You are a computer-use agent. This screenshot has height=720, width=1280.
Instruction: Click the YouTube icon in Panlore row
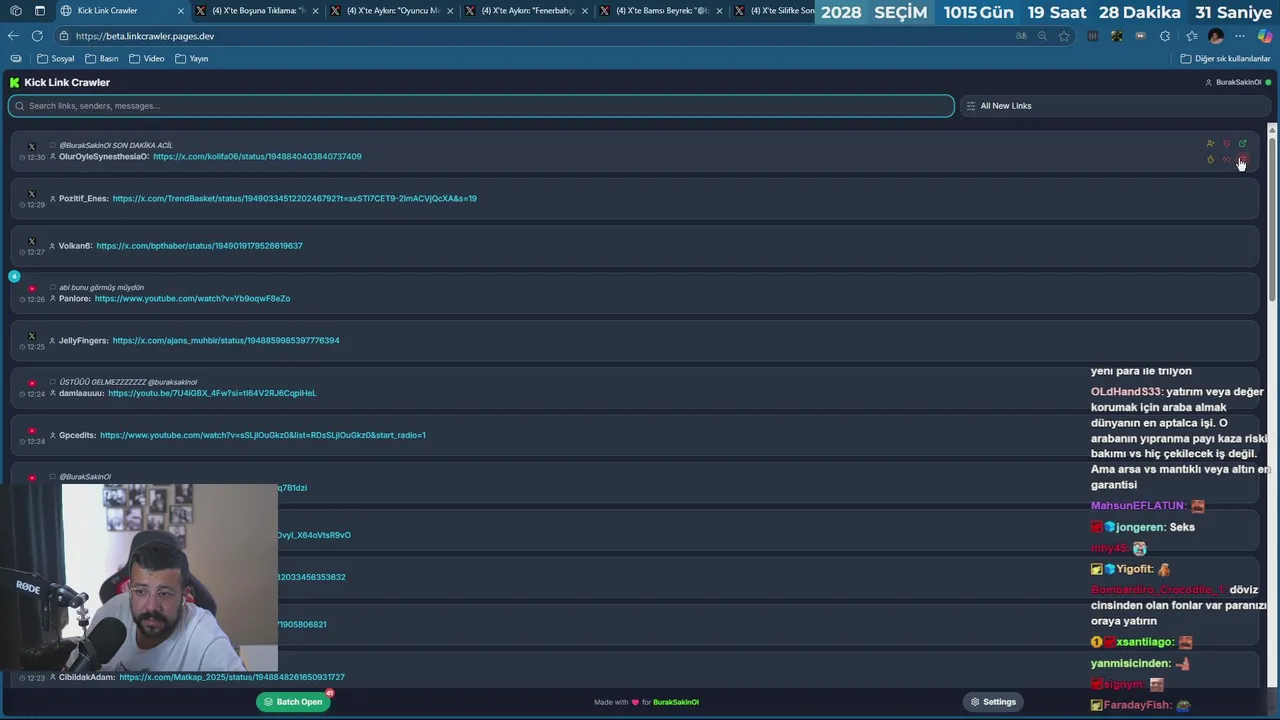coord(32,289)
